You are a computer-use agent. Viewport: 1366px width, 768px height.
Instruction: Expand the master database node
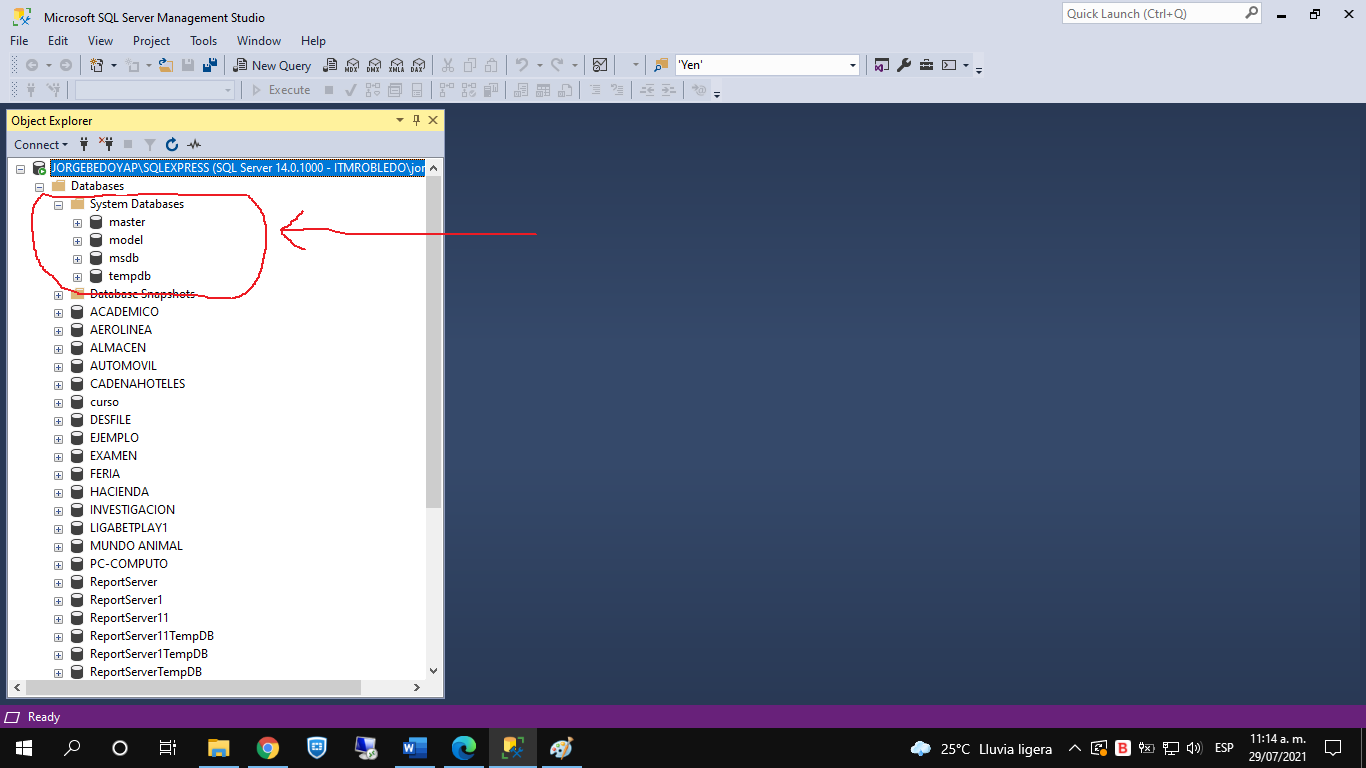[77, 223]
